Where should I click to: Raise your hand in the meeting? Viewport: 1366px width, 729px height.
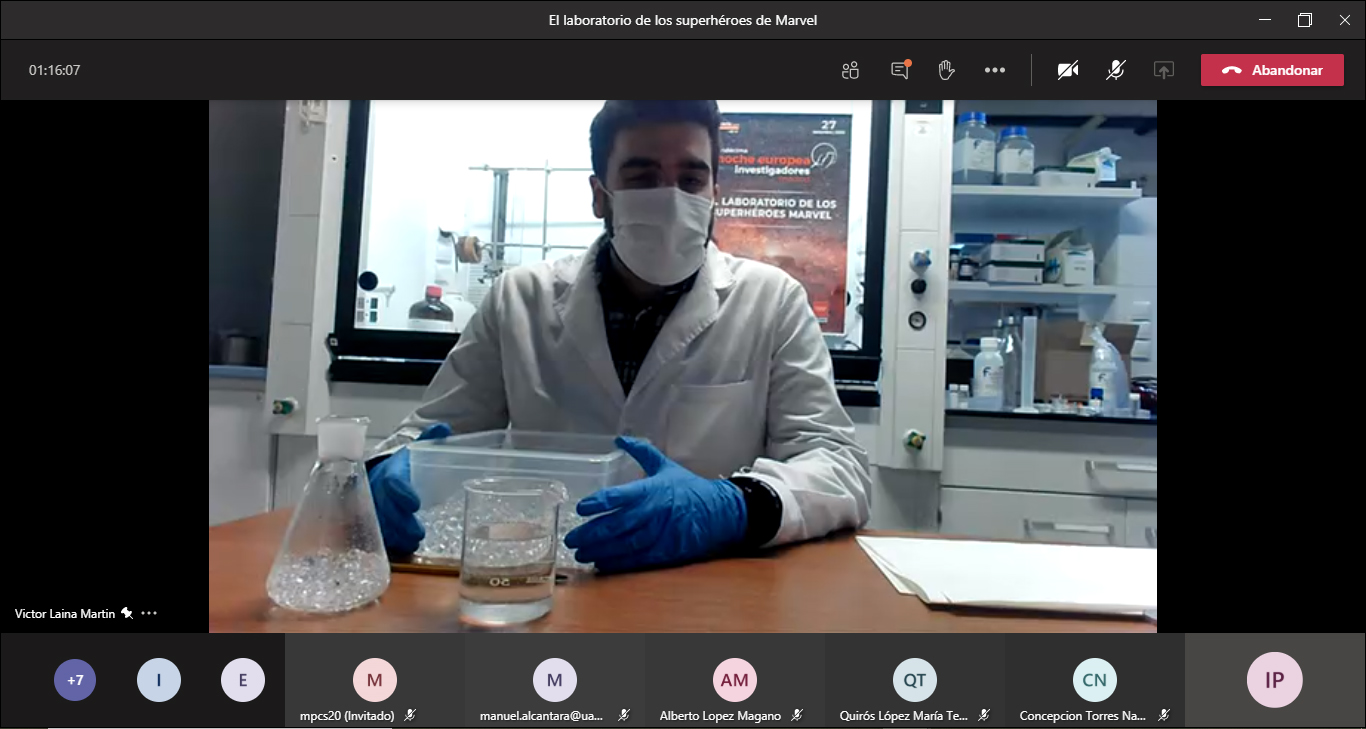click(946, 70)
